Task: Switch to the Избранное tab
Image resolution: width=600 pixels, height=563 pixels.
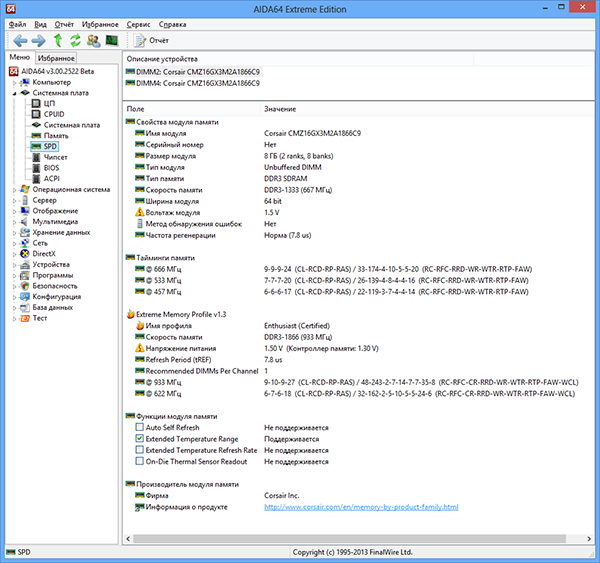Action: [56, 58]
